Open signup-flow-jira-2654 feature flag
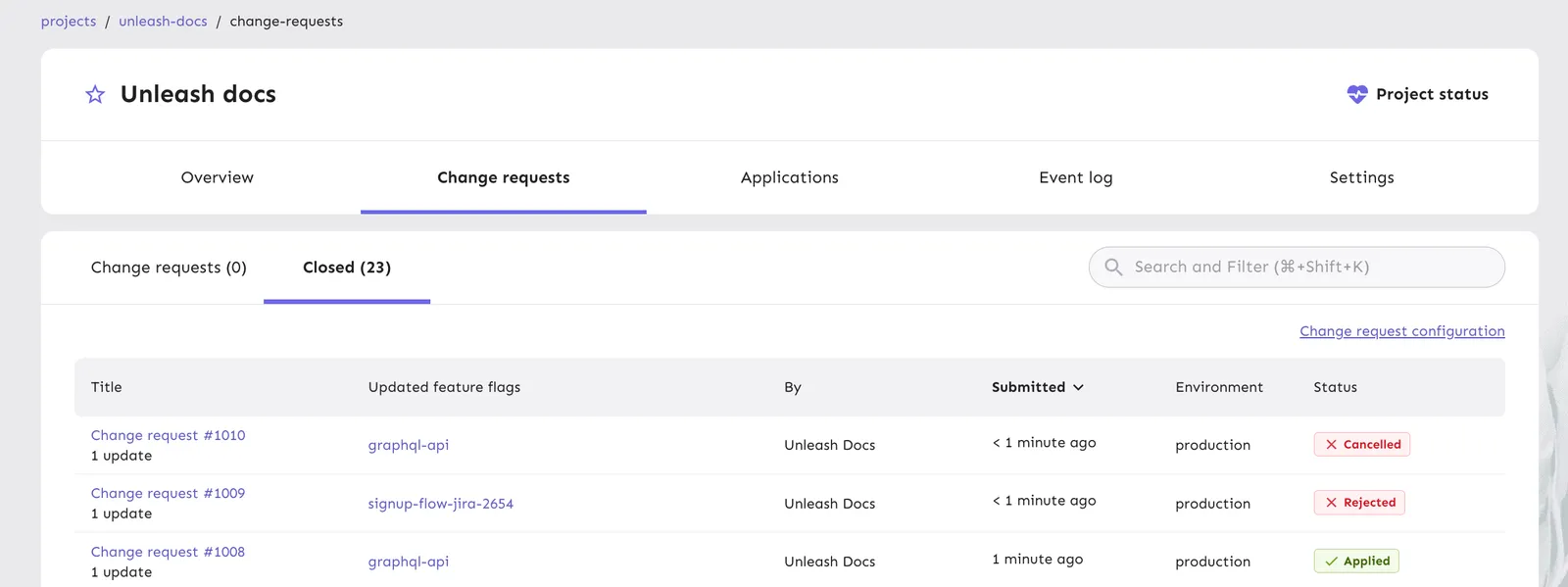Image resolution: width=1568 pixels, height=587 pixels. point(441,504)
